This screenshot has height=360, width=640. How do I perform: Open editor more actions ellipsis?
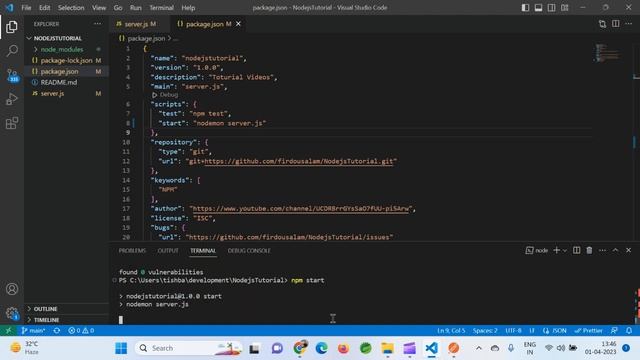629,24
